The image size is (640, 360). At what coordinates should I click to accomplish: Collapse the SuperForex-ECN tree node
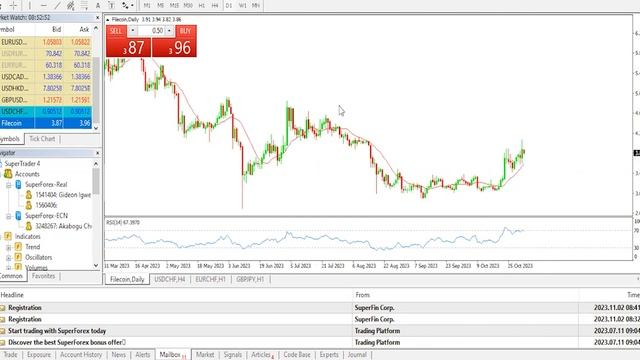point(9,216)
